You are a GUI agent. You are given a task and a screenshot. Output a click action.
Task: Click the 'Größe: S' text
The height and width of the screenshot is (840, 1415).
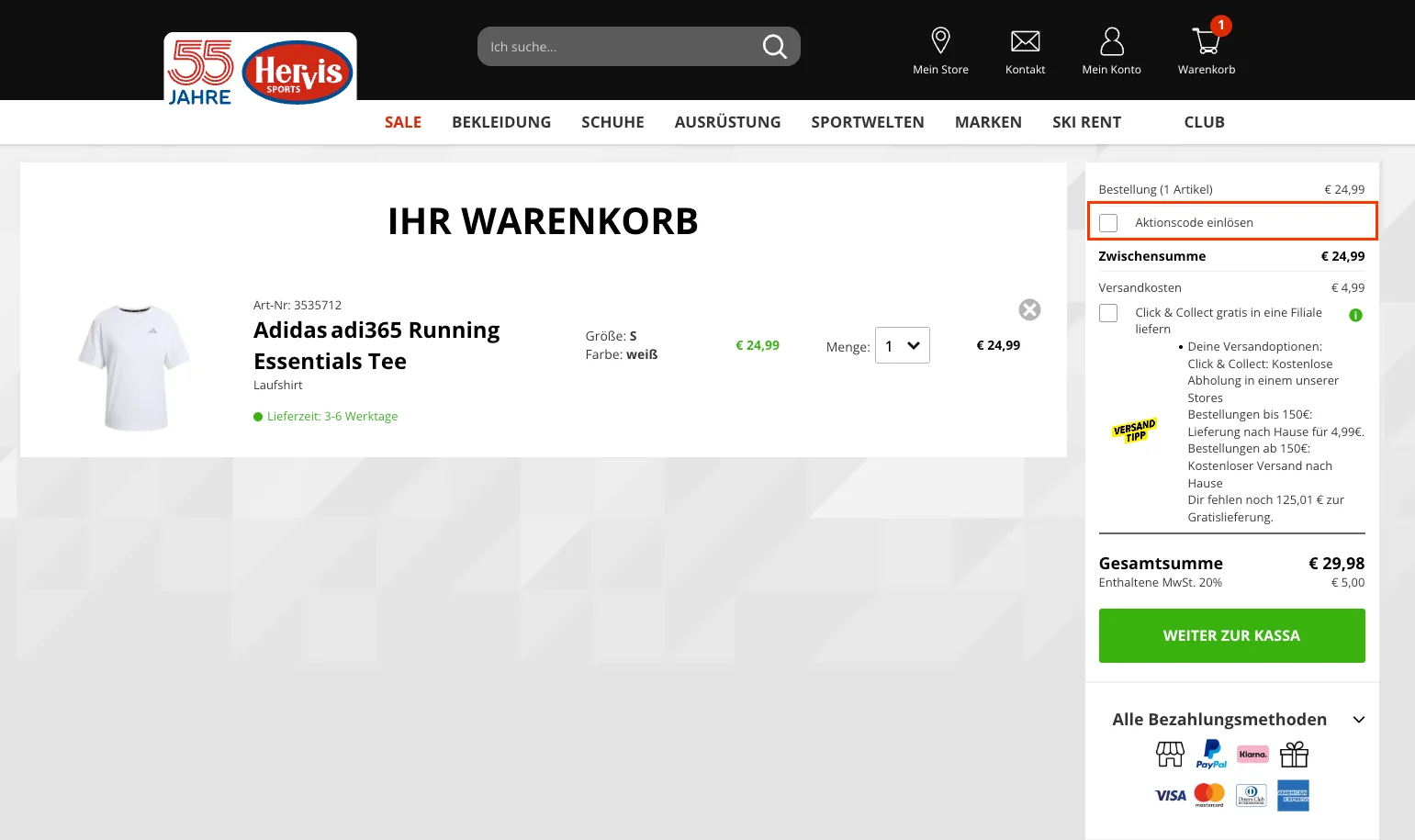pyautogui.click(x=611, y=336)
